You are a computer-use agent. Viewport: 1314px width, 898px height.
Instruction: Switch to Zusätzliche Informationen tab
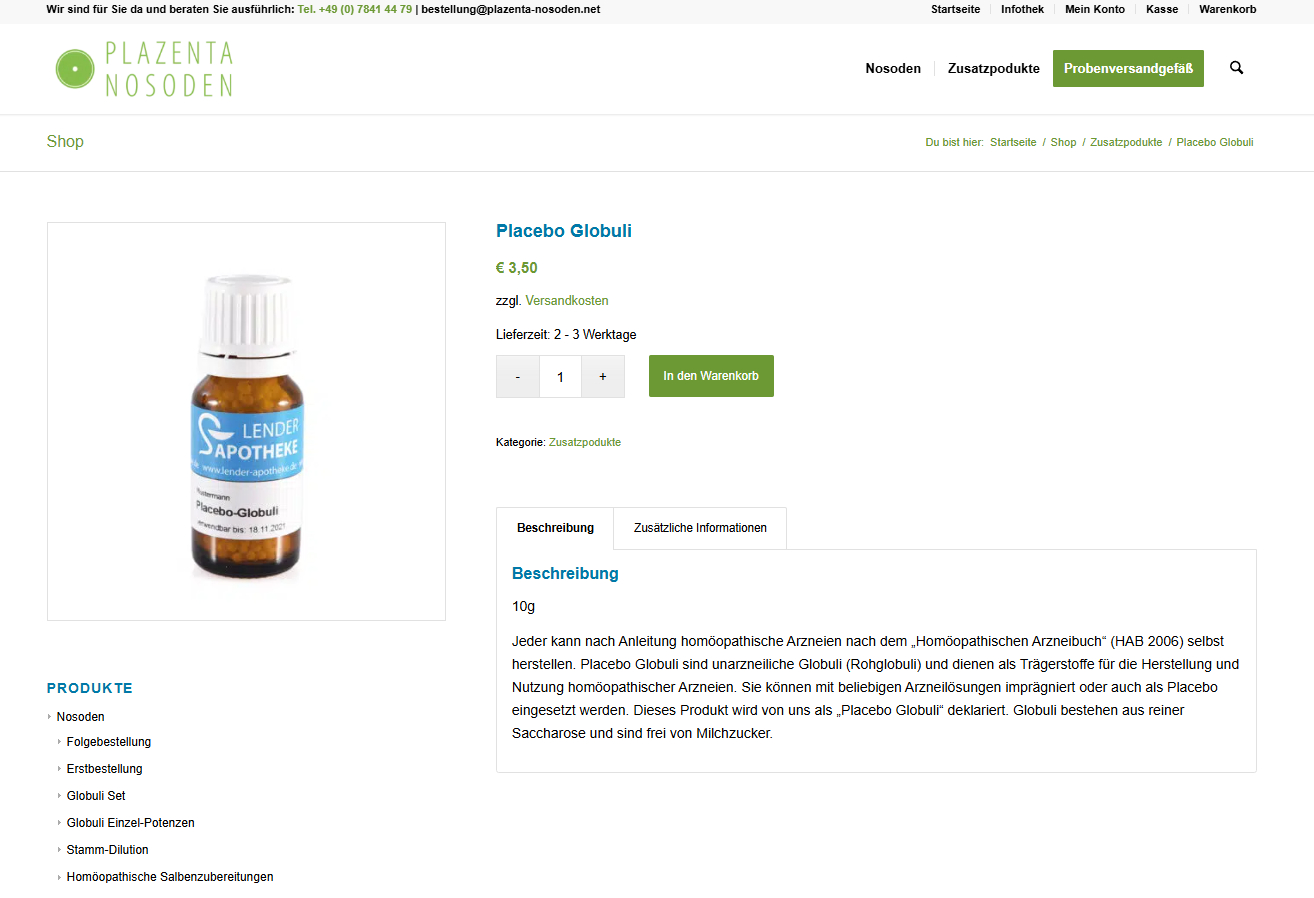pos(700,528)
